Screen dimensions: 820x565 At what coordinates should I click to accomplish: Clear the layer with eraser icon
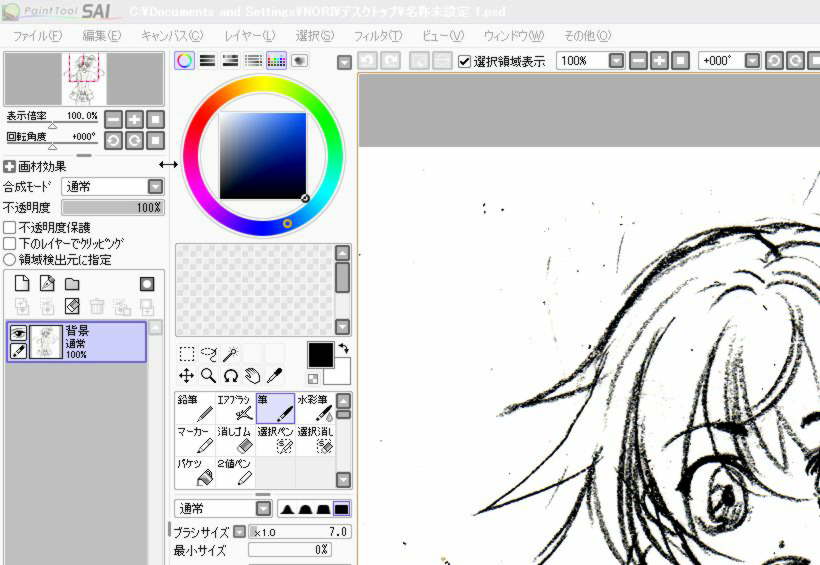tap(72, 306)
